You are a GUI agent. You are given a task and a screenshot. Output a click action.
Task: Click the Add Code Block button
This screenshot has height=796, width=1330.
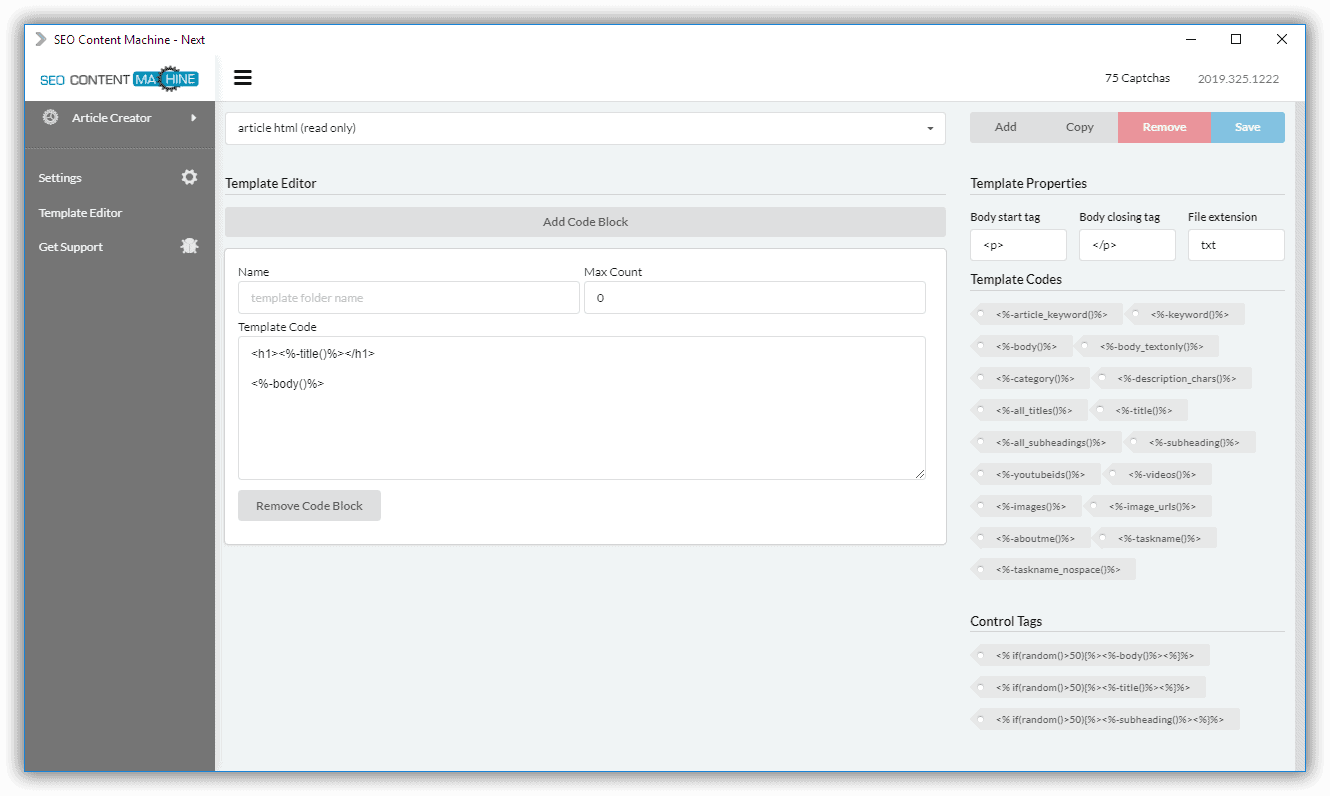point(585,222)
